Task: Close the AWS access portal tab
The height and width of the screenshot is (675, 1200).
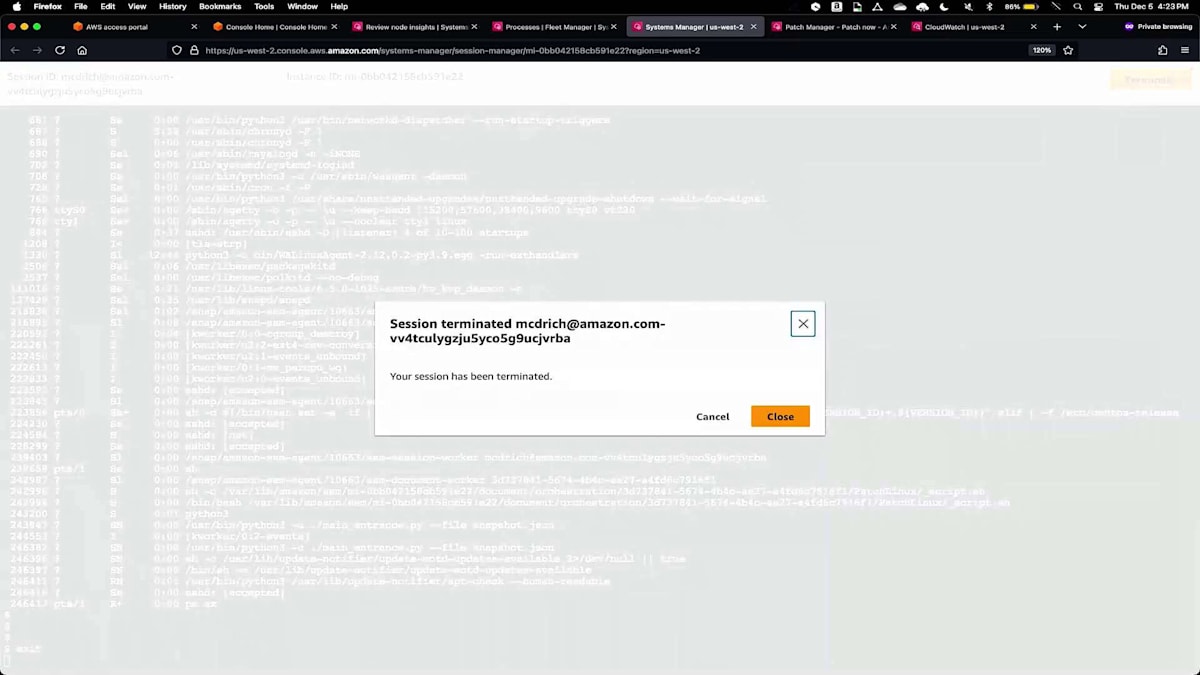Action: [x=193, y=27]
